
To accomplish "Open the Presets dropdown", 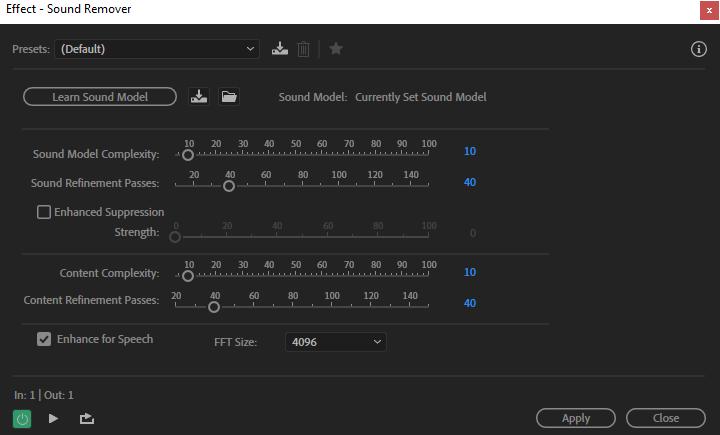I will pos(157,48).
